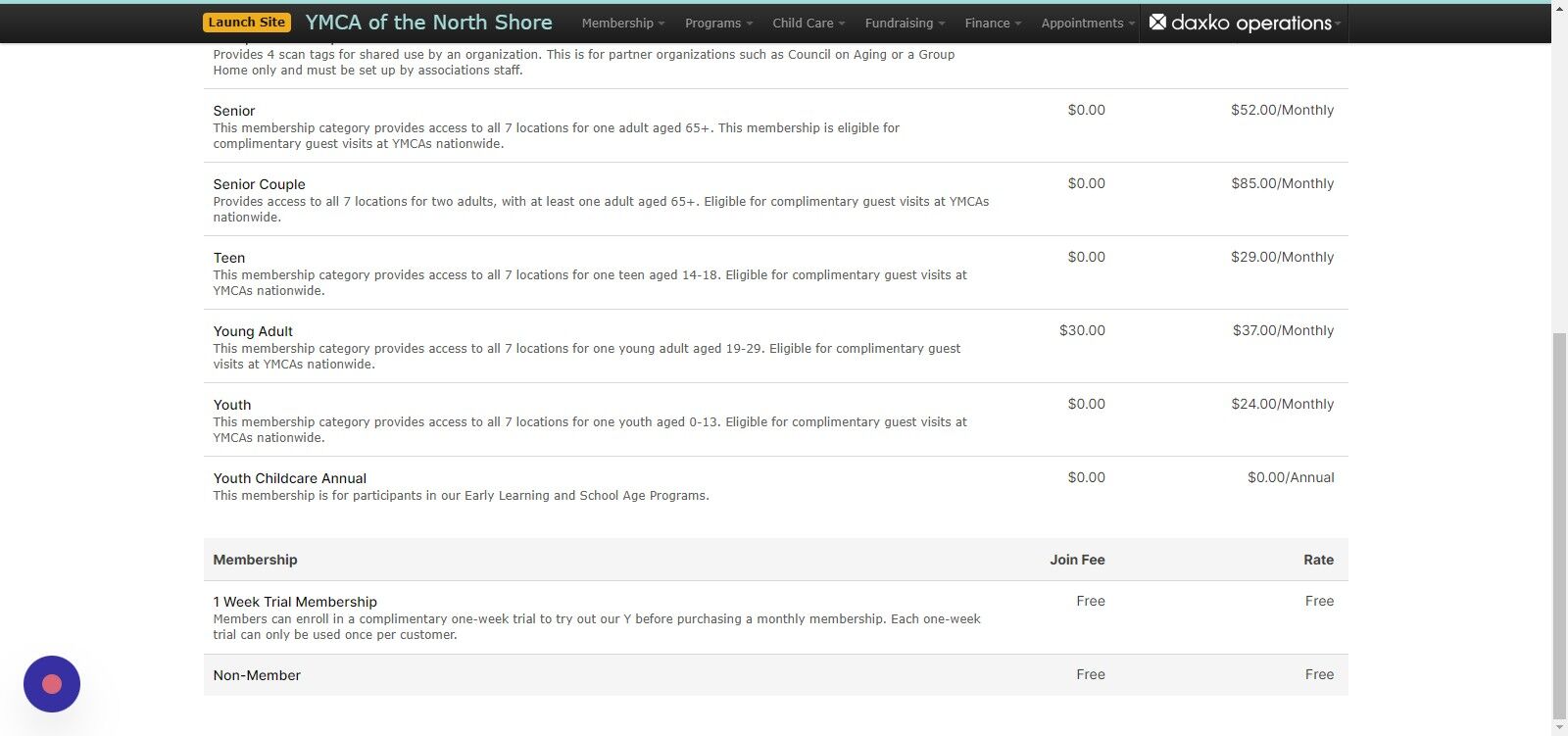Click the 1 Week Trial description text
The width and height of the screenshot is (1568, 736).
point(597,626)
